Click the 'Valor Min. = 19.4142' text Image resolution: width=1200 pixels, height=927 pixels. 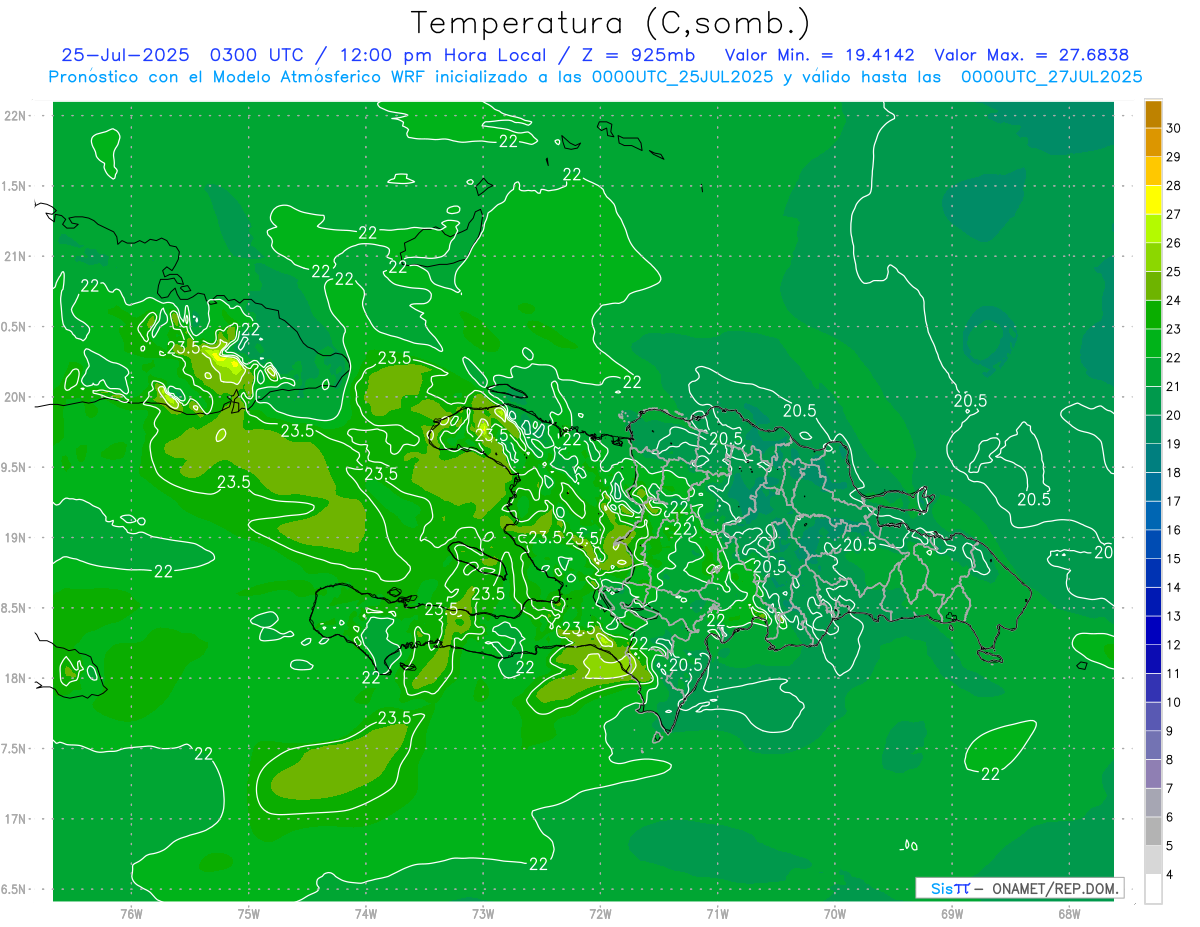819,56
